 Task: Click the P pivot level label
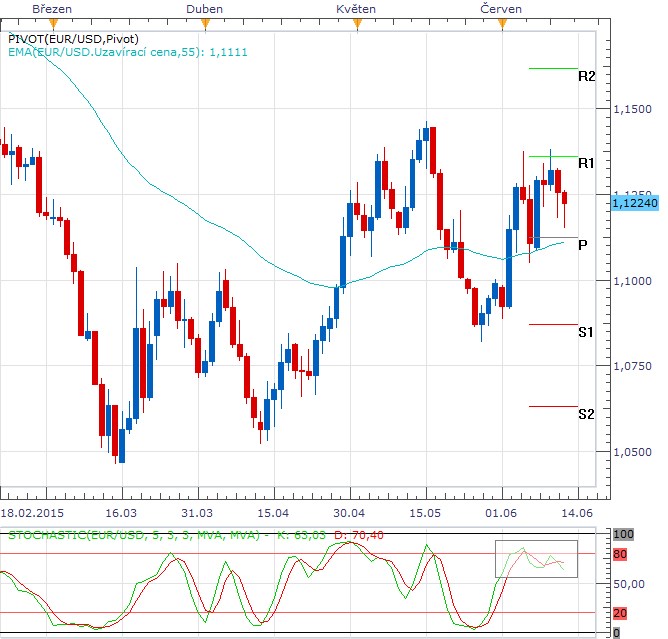(x=583, y=245)
